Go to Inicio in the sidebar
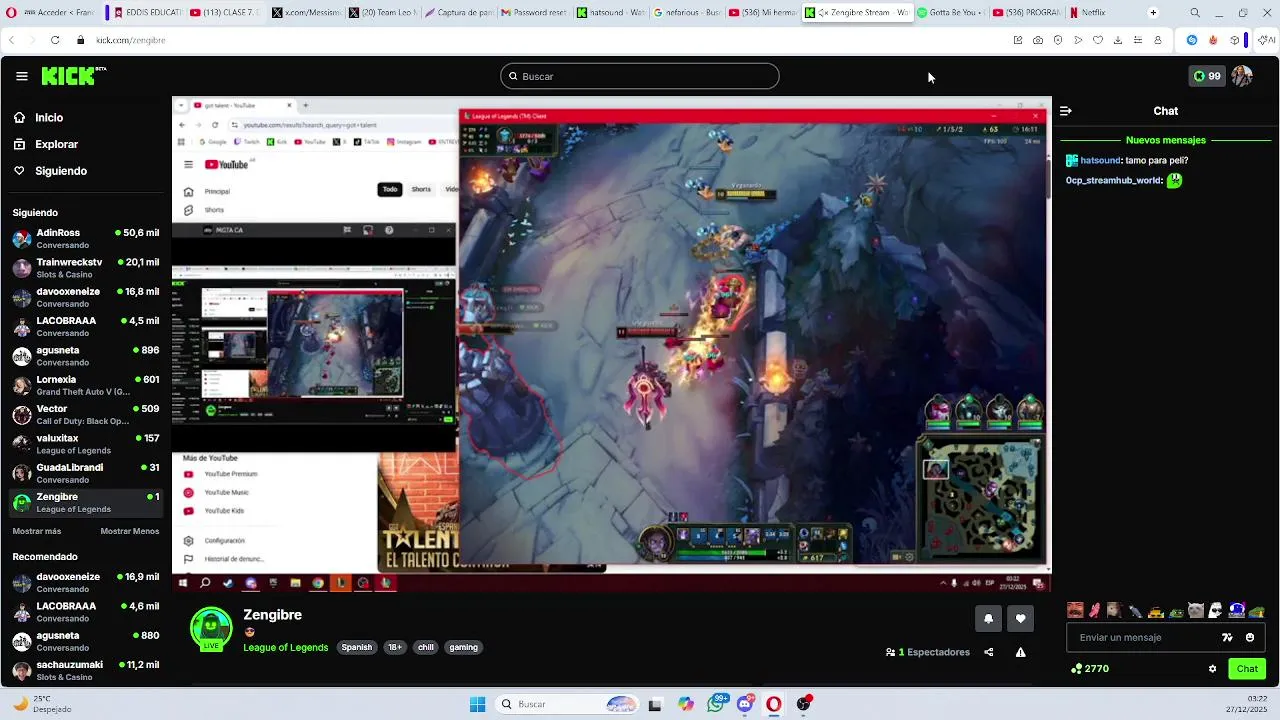 [x=49, y=117]
